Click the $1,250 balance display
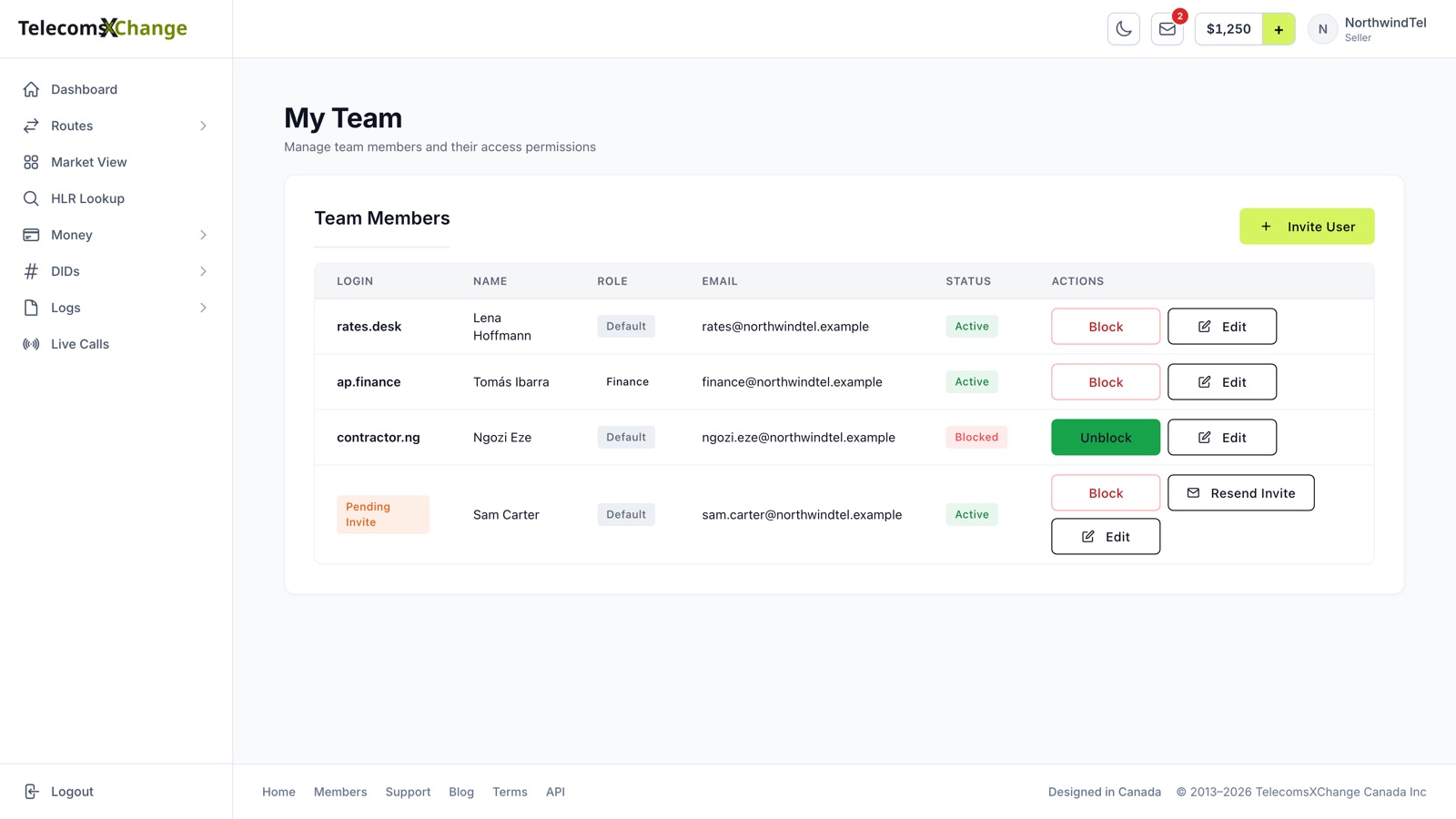Viewport: 1456px width, 819px height. click(x=1228, y=29)
